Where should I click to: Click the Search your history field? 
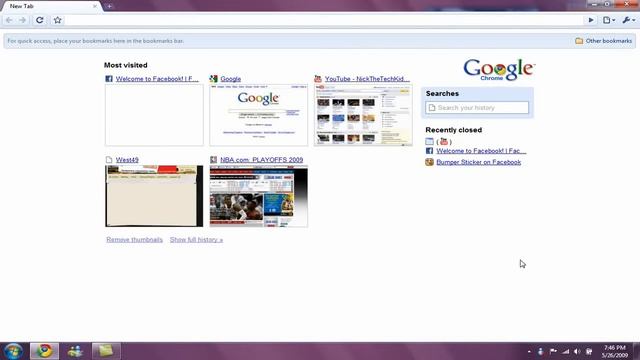[x=477, y=107]
